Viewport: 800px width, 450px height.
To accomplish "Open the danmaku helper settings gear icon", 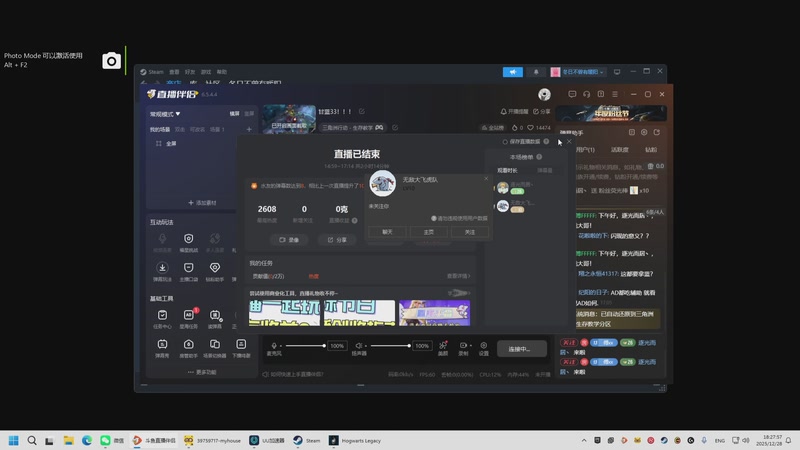I will tap(644, 132).
